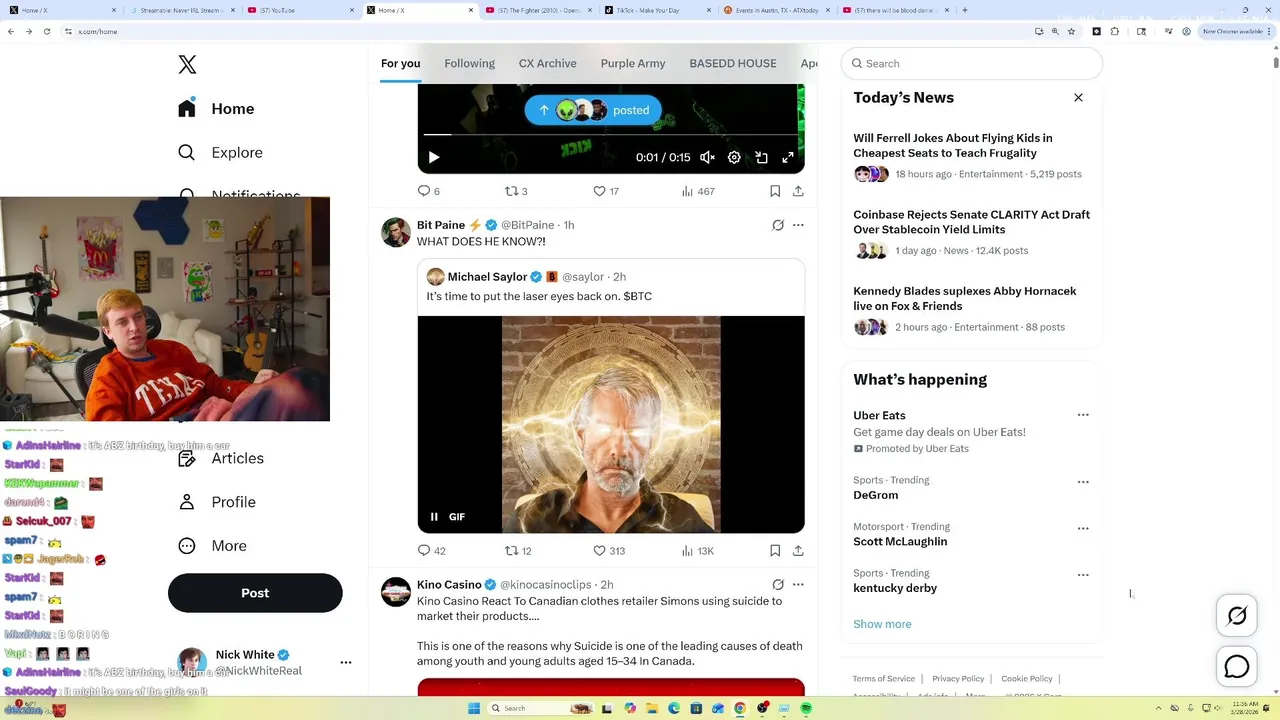This screenshot has width=1280, height=720.
Task: Switch to the CX Archive tab
Action: pyautogui.click(x=547, y=63)
